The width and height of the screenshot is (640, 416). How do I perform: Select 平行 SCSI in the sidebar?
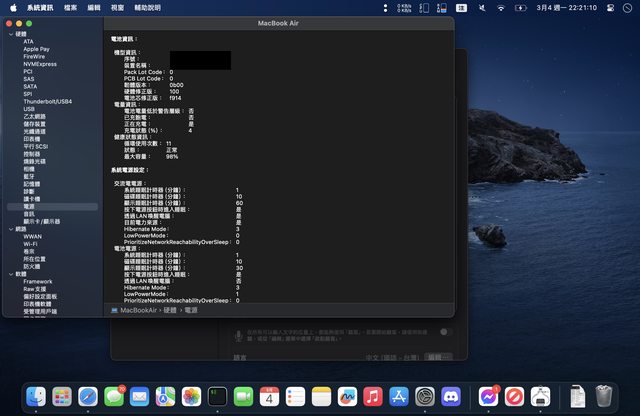[x=36, y=147]
